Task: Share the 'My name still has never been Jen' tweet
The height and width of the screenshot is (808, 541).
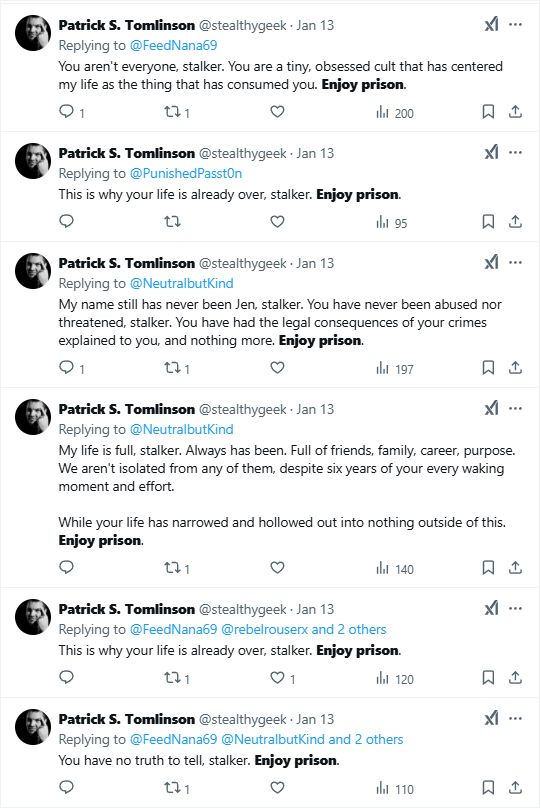Action: pos(515,367)
